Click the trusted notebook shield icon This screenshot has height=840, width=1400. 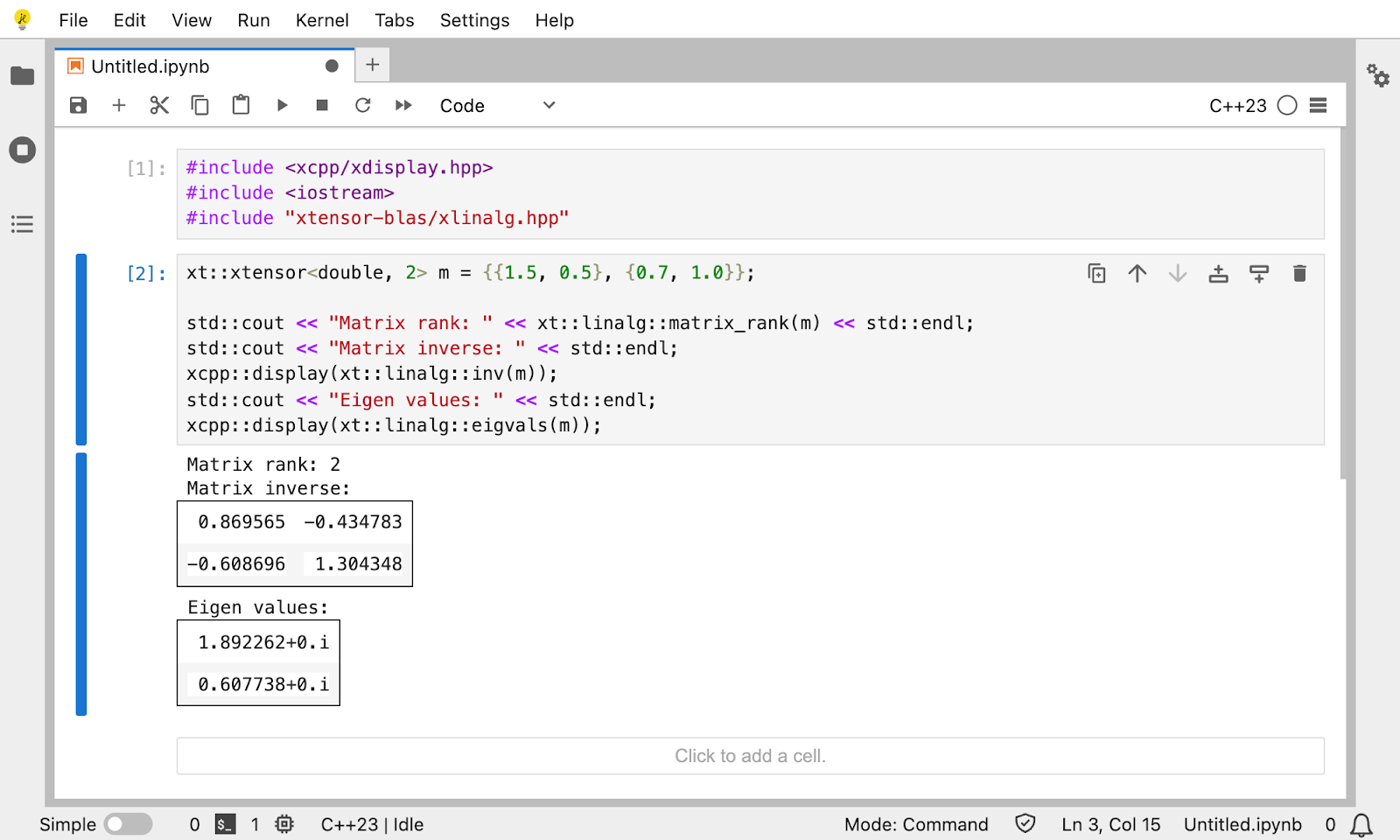pos(1025,824)
